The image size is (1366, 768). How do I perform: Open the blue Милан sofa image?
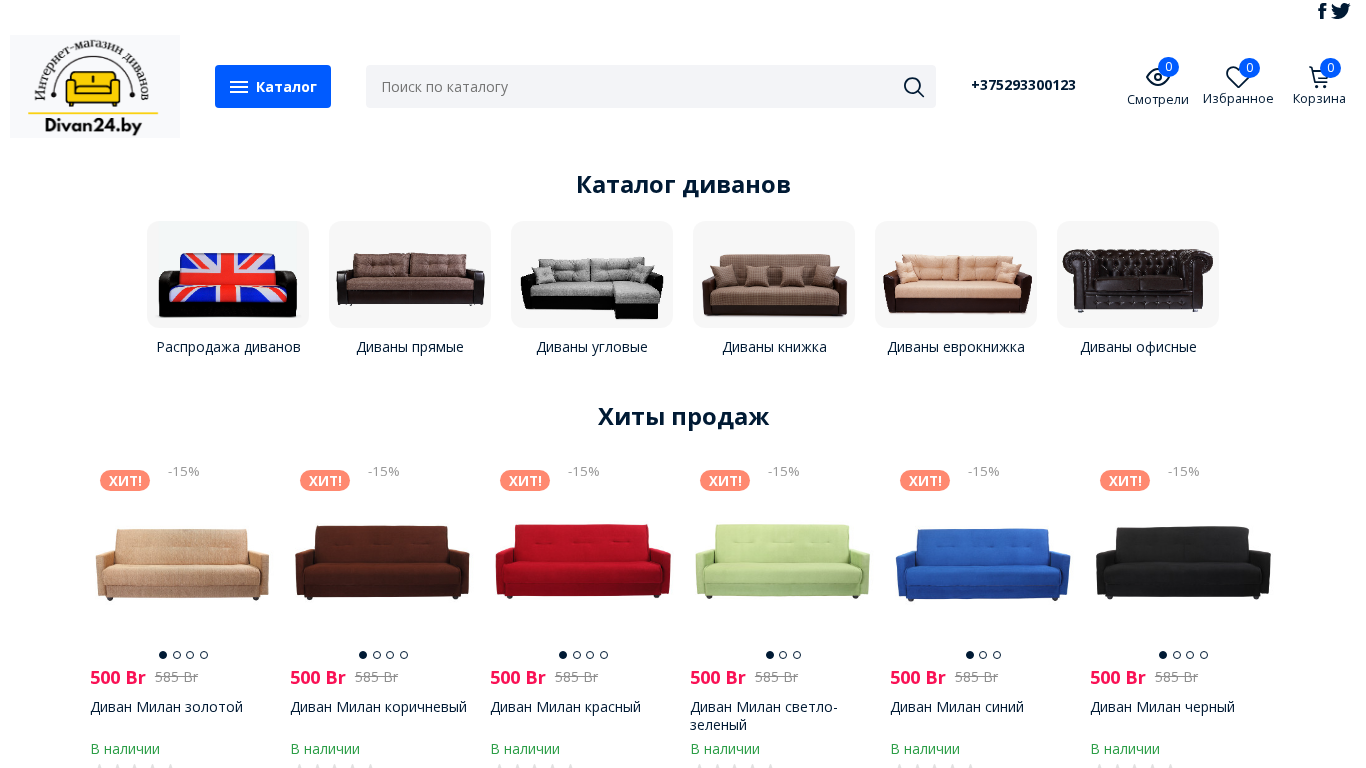(x=983, y=562)
